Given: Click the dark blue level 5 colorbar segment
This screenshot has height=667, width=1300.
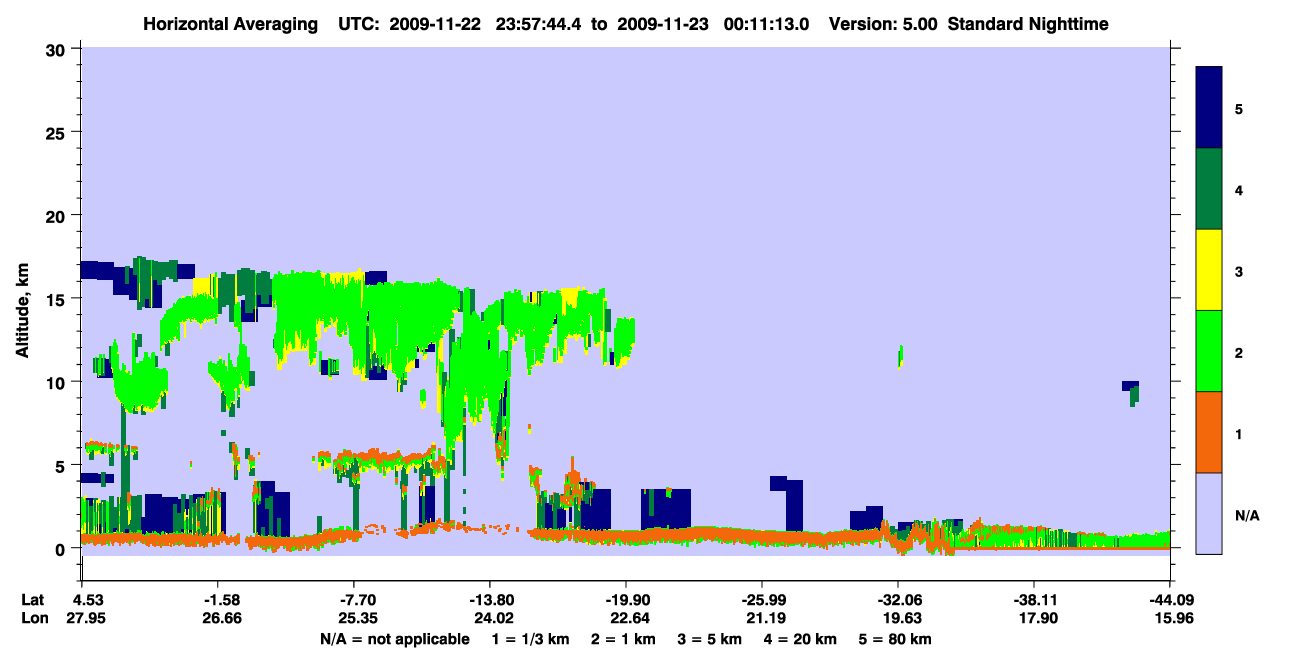Looking at the screenshot, I should coord(1209,108).
